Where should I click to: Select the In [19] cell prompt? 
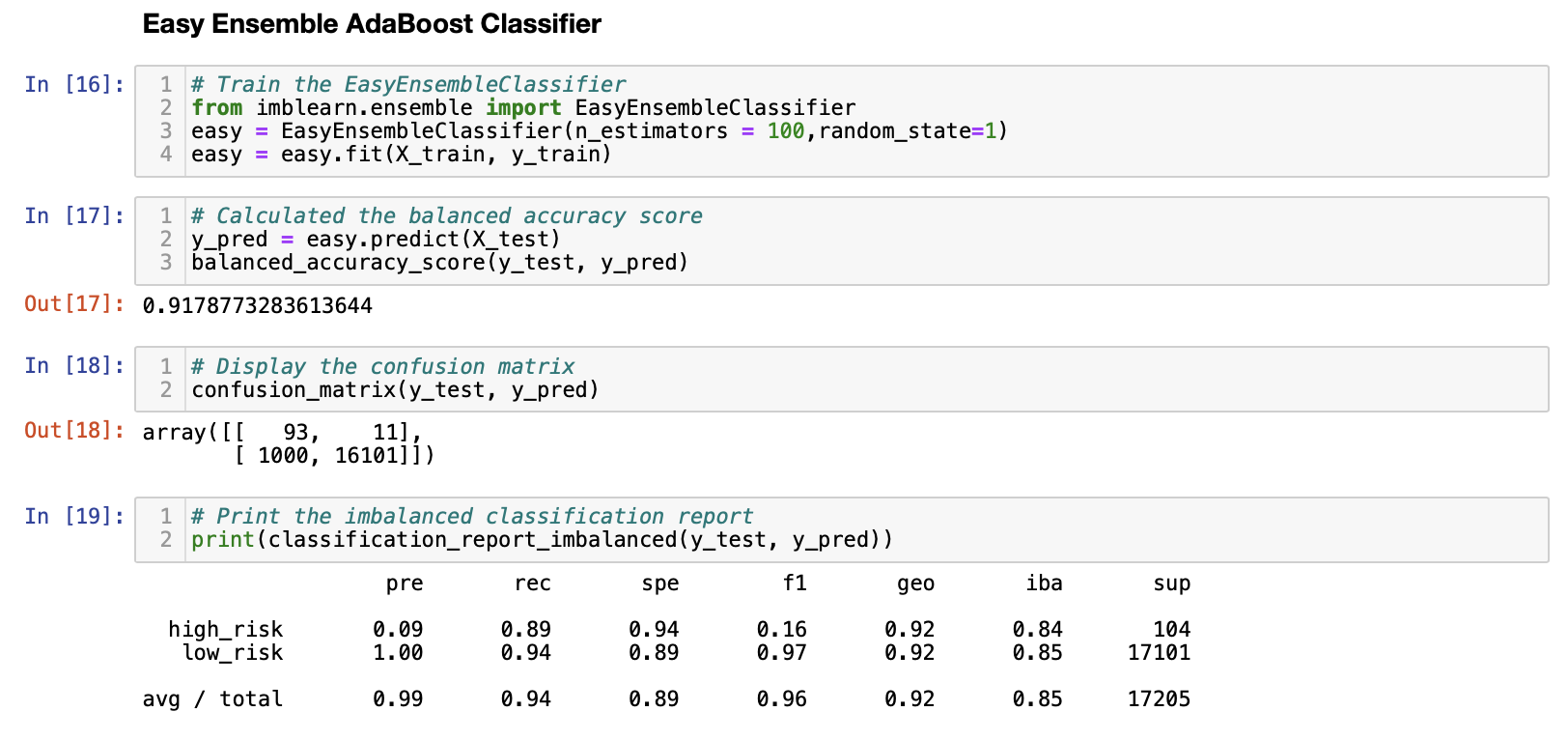coord(74,516)
